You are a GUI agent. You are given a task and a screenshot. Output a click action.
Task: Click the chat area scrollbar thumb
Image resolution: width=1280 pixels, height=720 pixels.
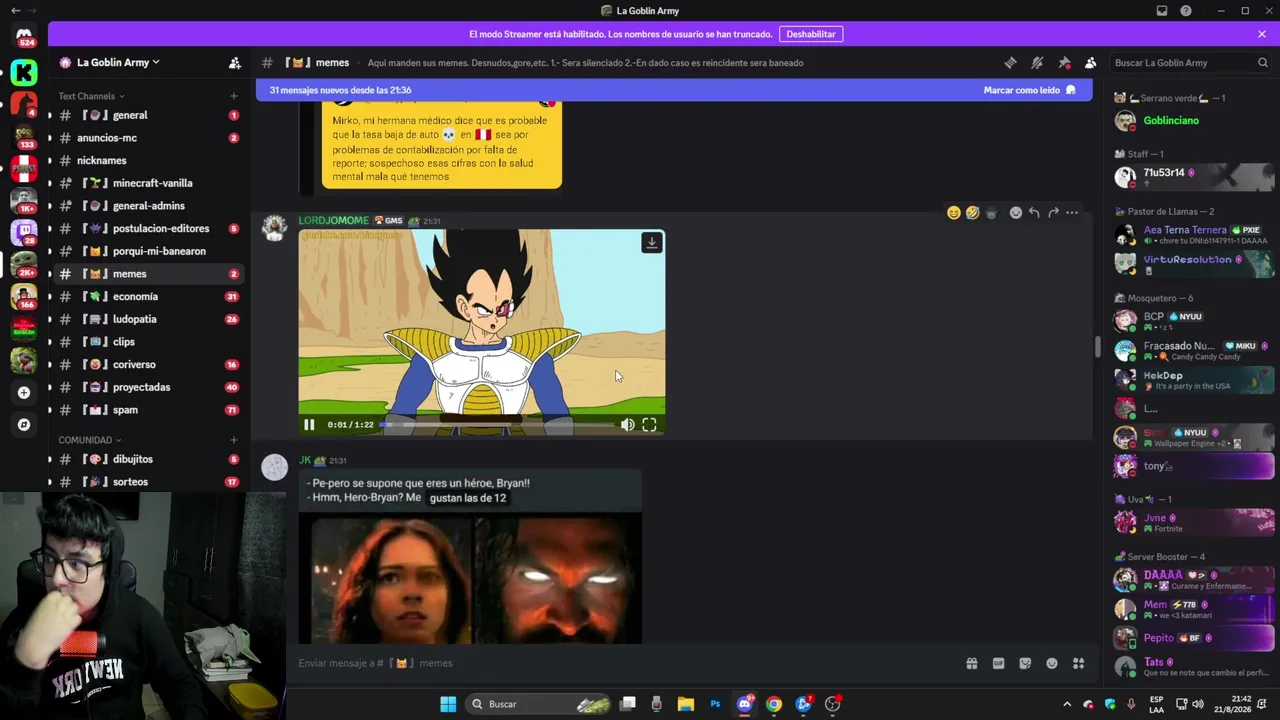pos(1097,347)
